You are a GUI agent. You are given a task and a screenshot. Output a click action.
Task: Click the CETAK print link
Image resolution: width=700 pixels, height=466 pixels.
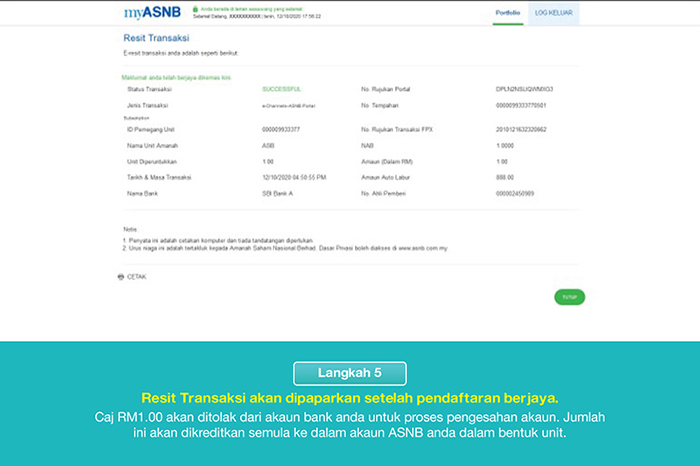(137, 277)
